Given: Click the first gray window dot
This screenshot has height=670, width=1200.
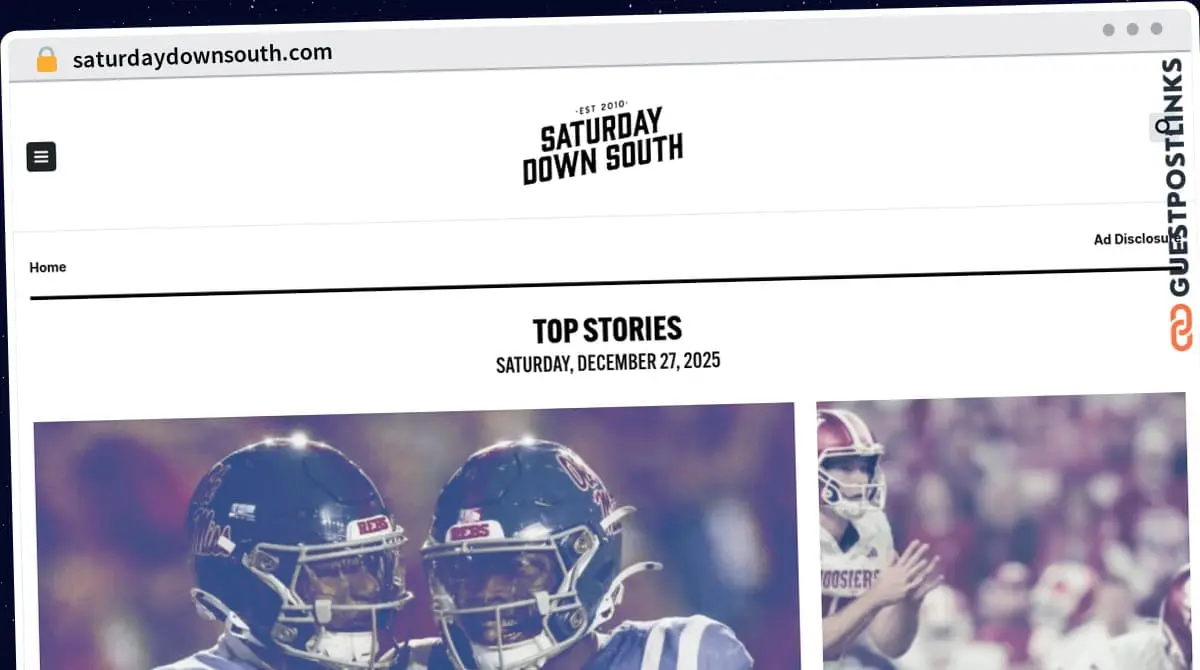Looking at the screenshot, I should [1109, 29].
